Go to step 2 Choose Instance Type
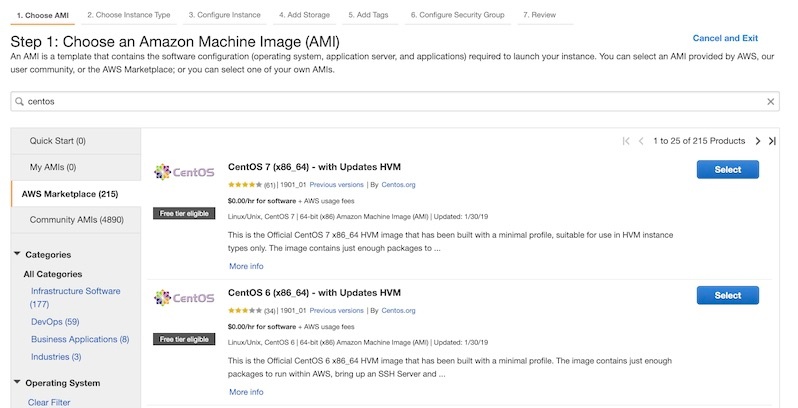The image size is (798, 408). [x=128, y=15]
